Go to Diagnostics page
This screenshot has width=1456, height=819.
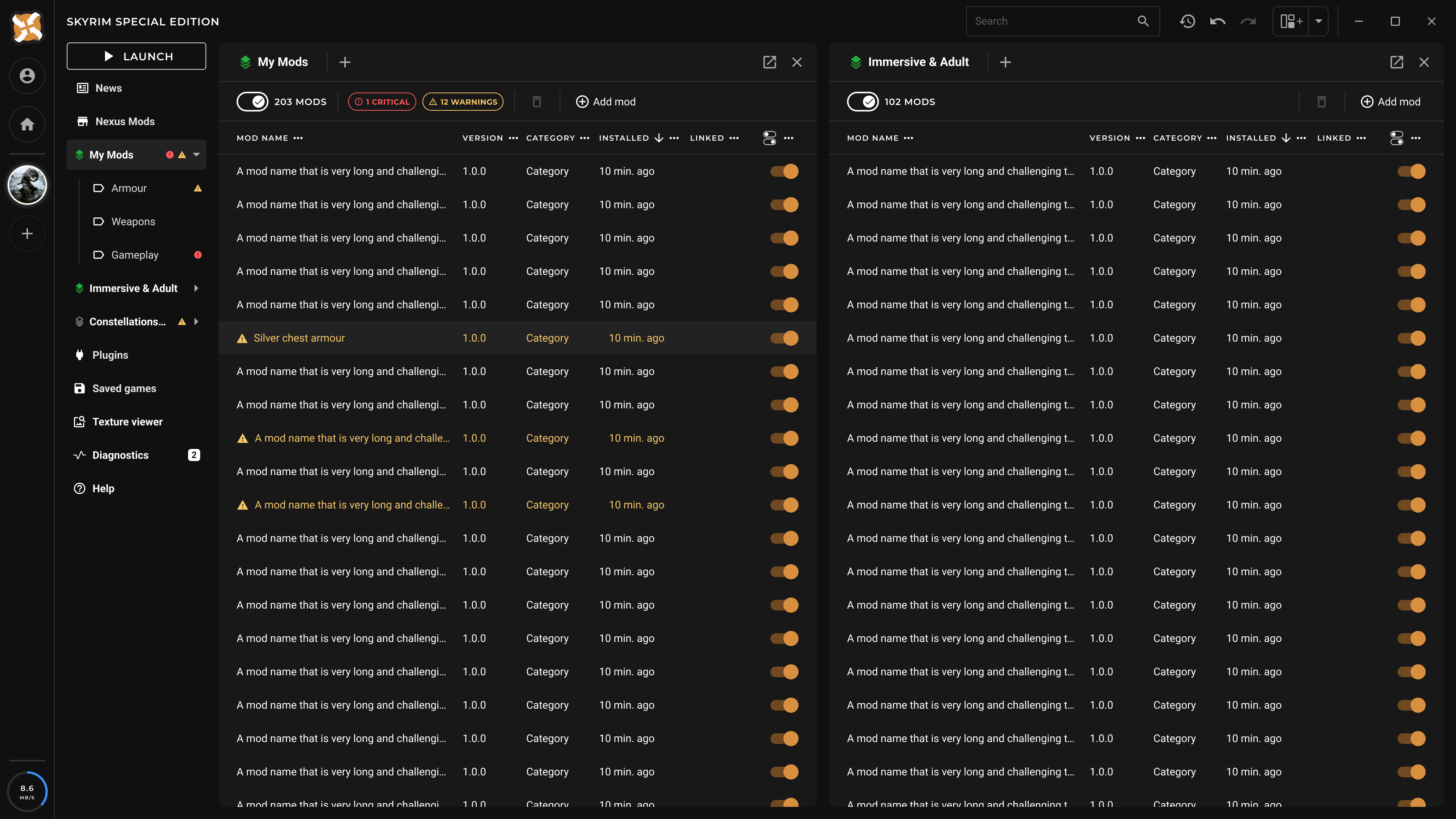pyautogui.click(x=121, y=455)
